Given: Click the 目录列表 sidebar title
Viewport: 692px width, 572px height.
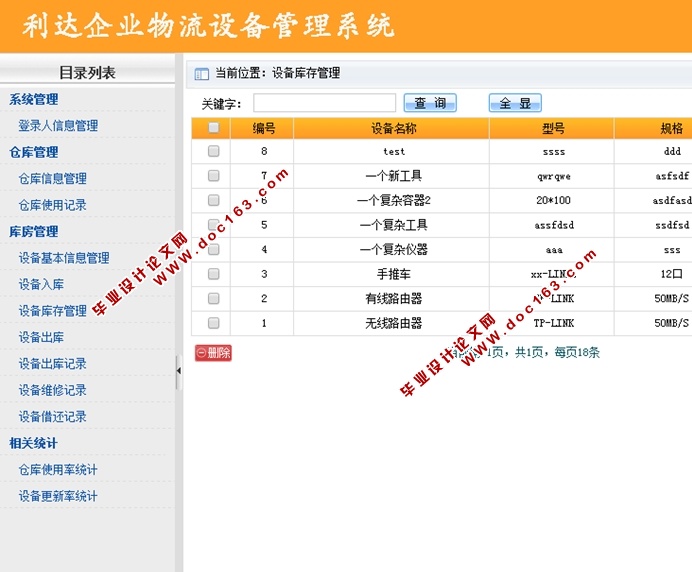Looking at the screenshot, I should click(x=87, y=73).
